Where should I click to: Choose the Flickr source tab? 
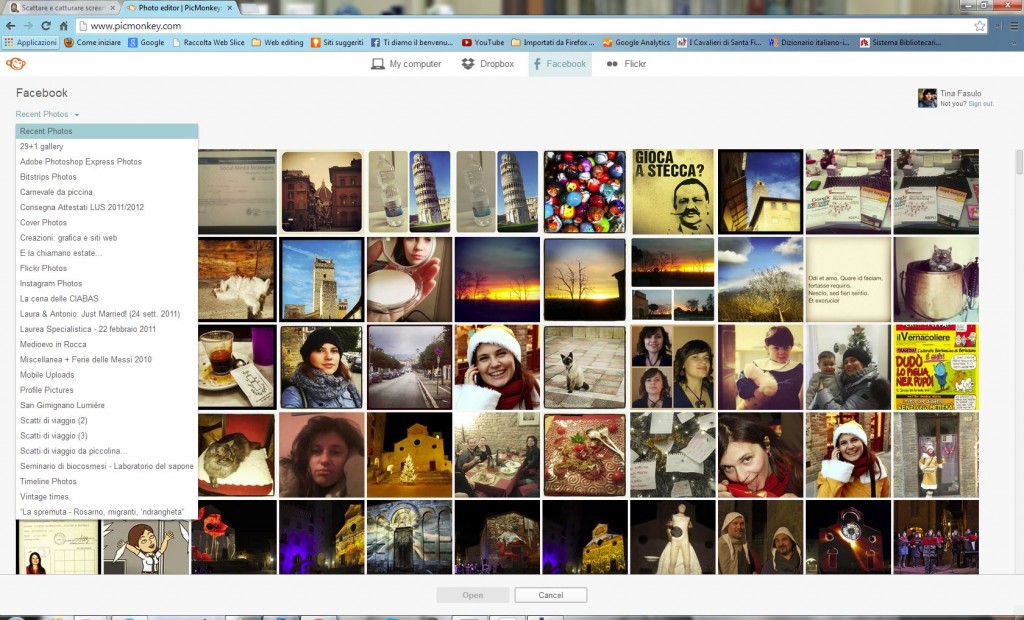[x=626, y=64]
